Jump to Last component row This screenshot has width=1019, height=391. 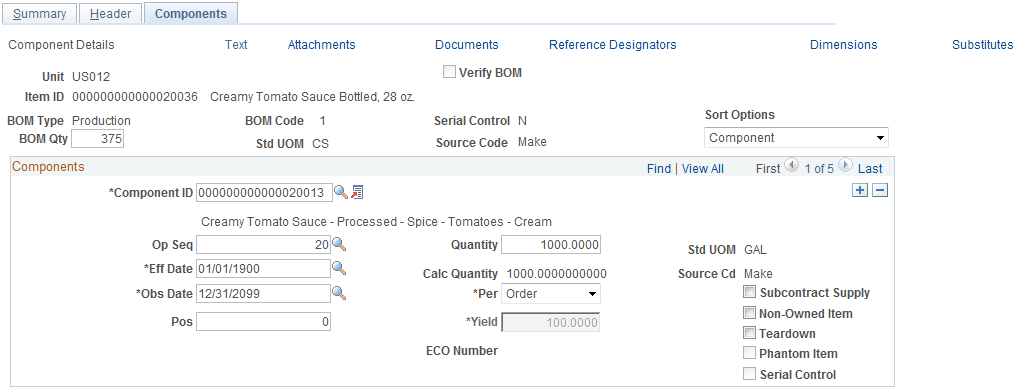click(870, 169)
